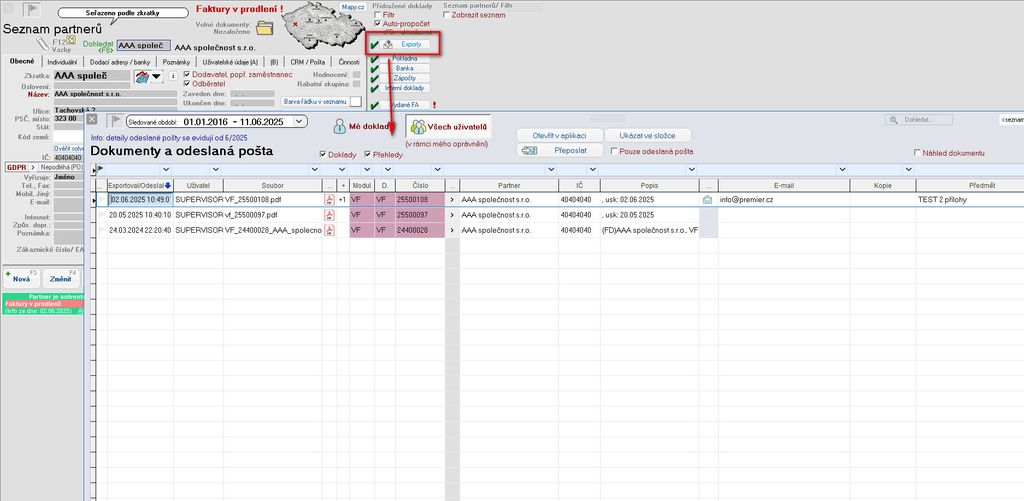Click the arrow next to document number 24400028
This screenshot has height=501, width=1024.
pos(452,230)
